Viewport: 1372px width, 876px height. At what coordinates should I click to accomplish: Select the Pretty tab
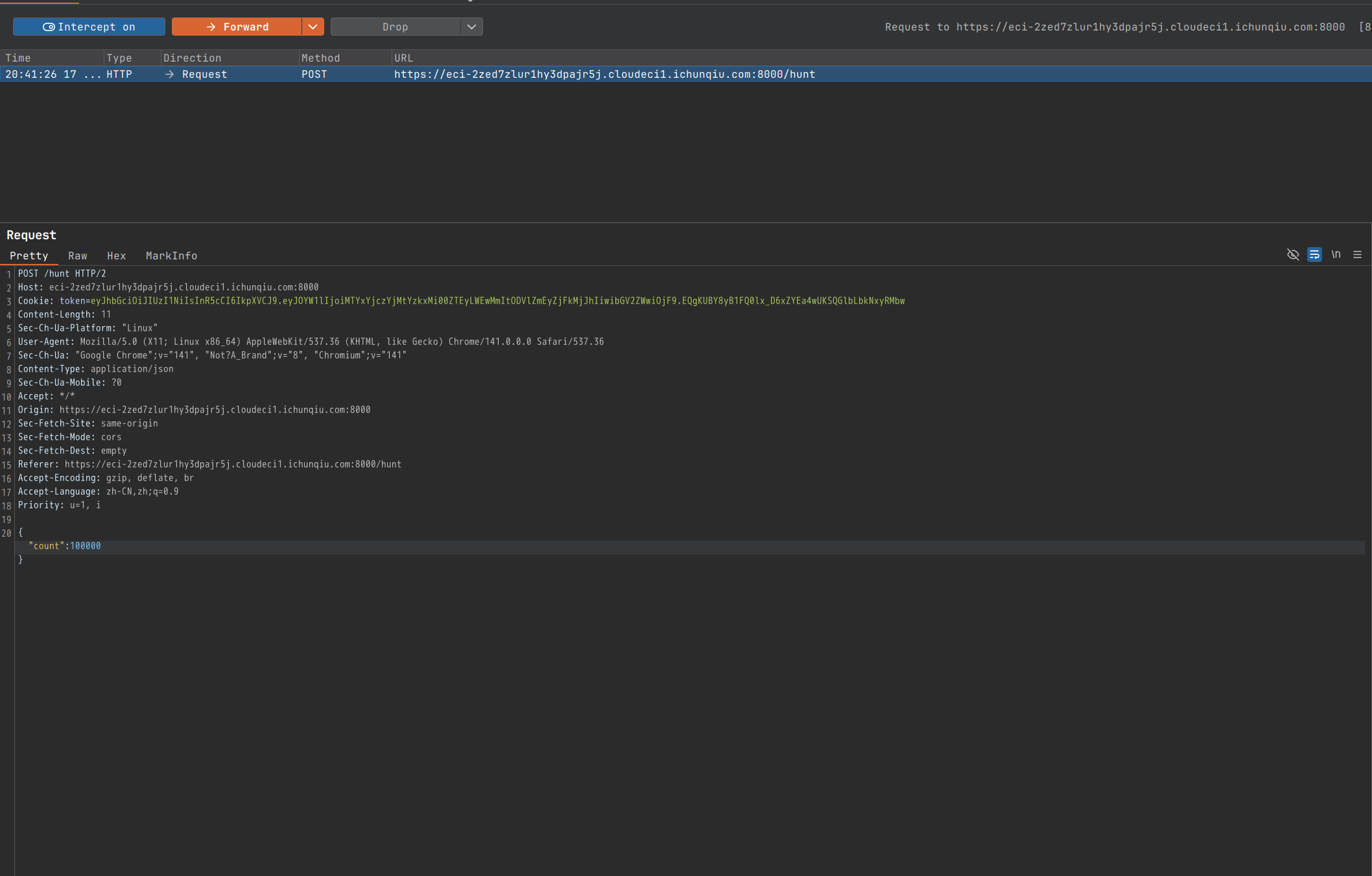(x=29, y=255)
